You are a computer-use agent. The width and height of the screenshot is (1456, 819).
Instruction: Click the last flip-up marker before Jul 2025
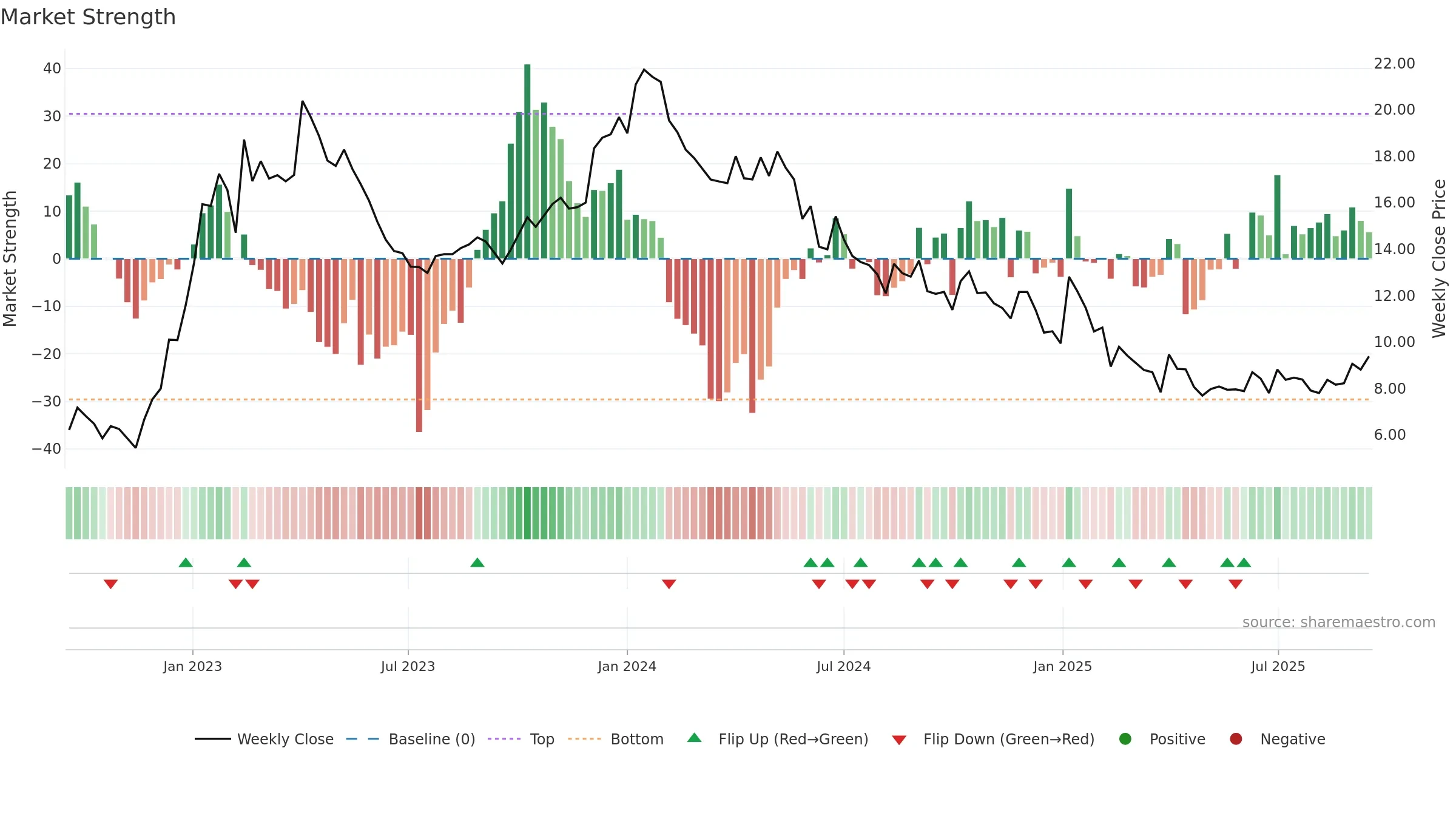click(x=1244, y=562)
